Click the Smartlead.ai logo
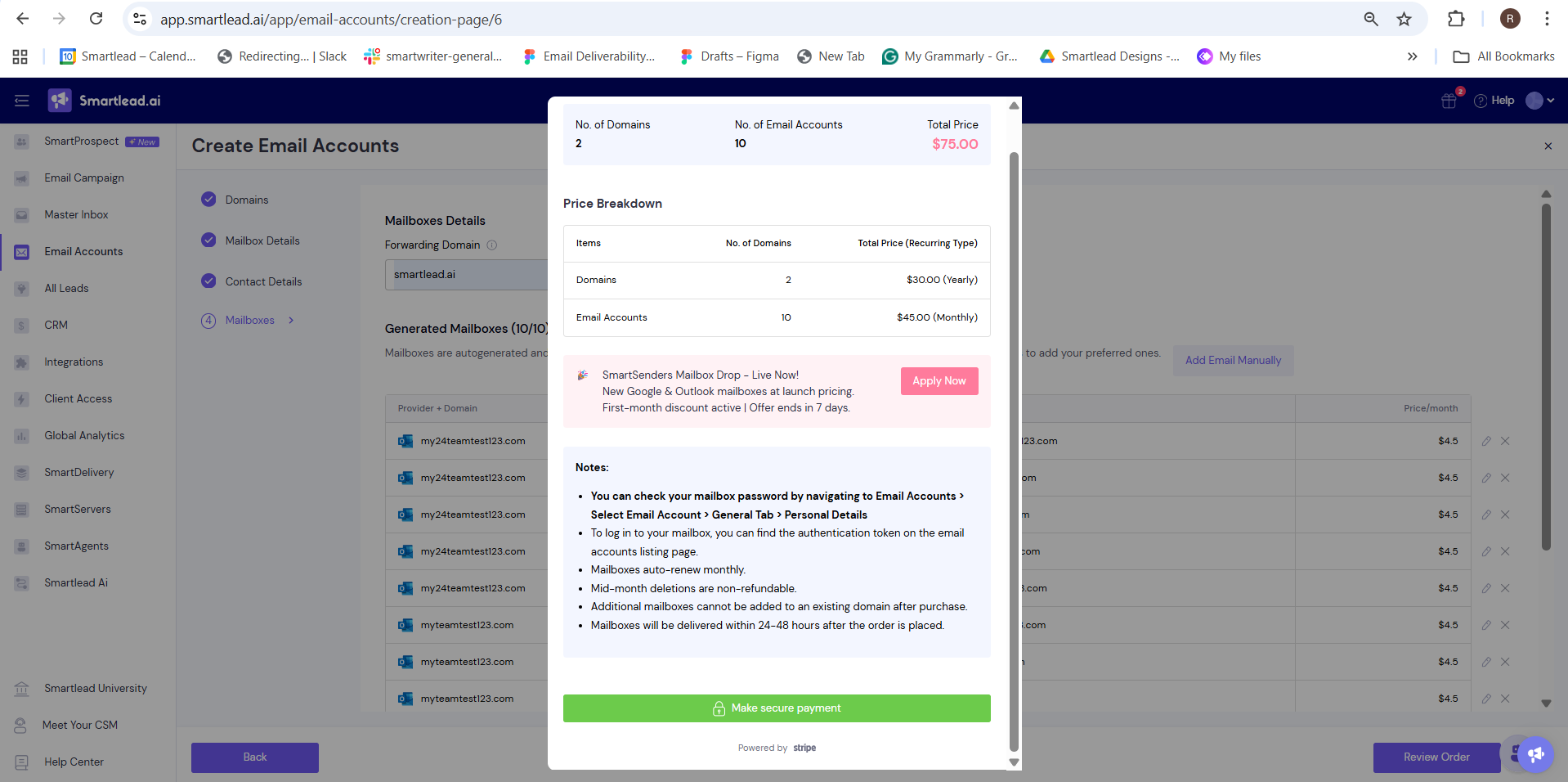The height and width of the screenshot is (782, 1568). (105, 101)
